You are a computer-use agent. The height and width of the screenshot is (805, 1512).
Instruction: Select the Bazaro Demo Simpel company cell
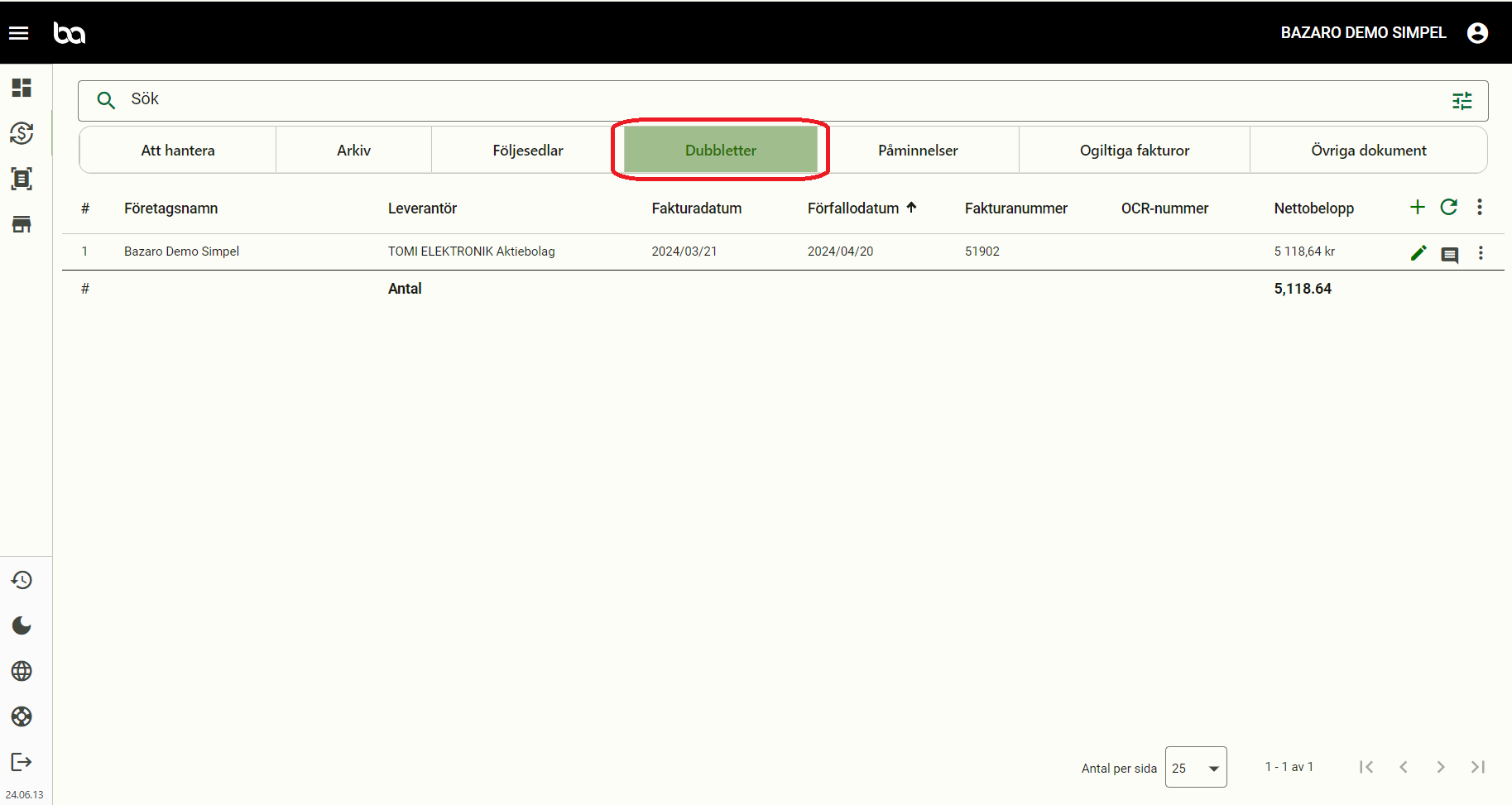[181, 252]
